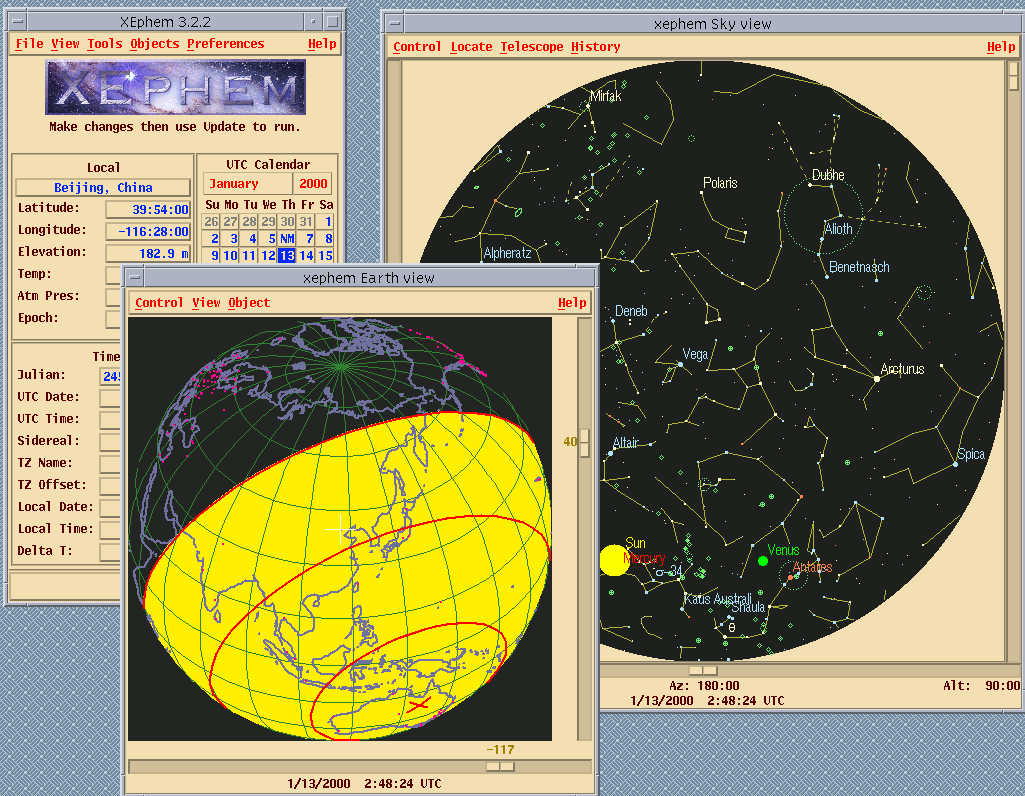Open the Earth view Control menu
This screenshot has height=796, width=1025.
click(159, 303)
